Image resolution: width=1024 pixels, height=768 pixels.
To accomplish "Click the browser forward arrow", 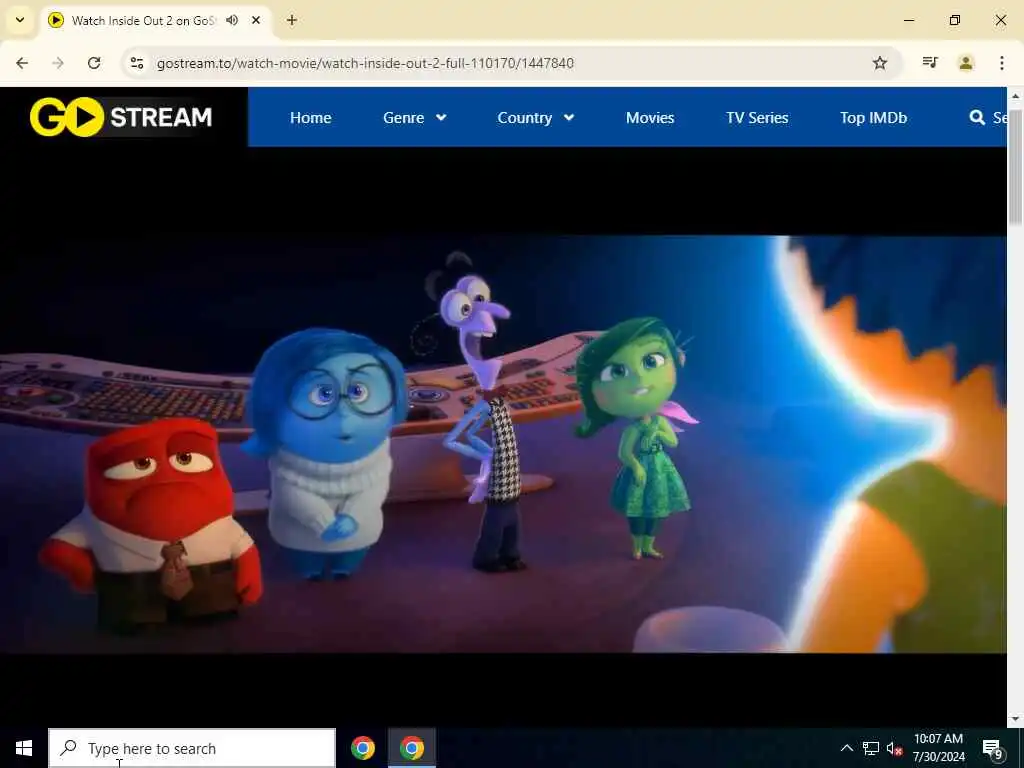I will [x=58, y=63].
